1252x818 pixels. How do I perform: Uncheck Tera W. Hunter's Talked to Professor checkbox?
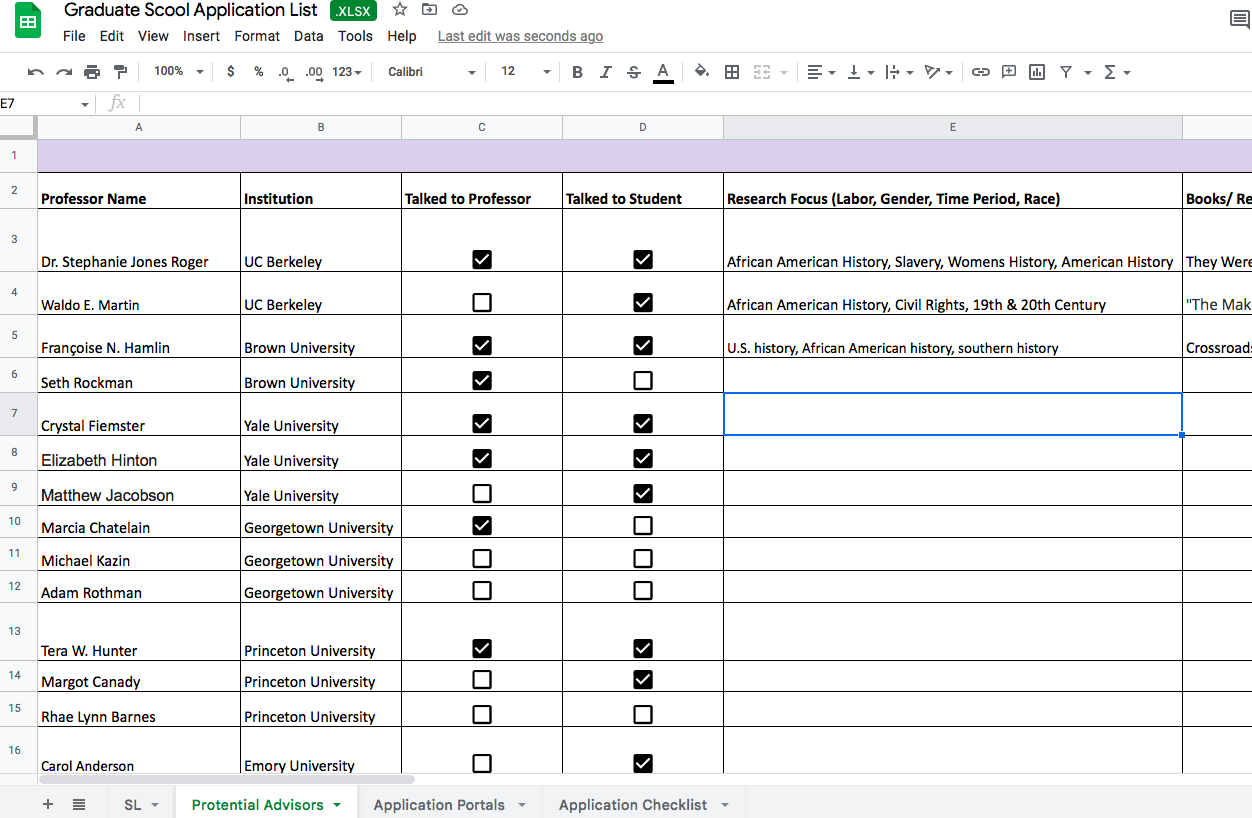pyautogui.click(x=482, y=648)
